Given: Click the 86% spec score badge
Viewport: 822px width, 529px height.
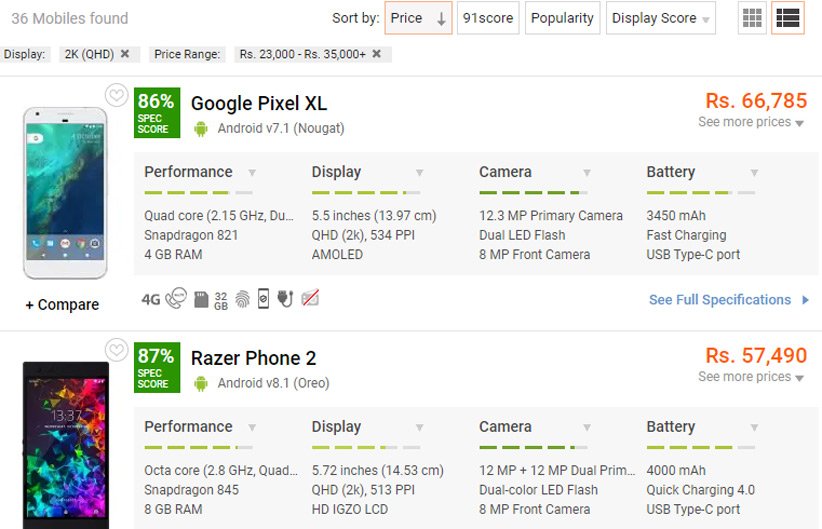Looking at the screenshot, I should pyautogui.click(x=157, y=112).
